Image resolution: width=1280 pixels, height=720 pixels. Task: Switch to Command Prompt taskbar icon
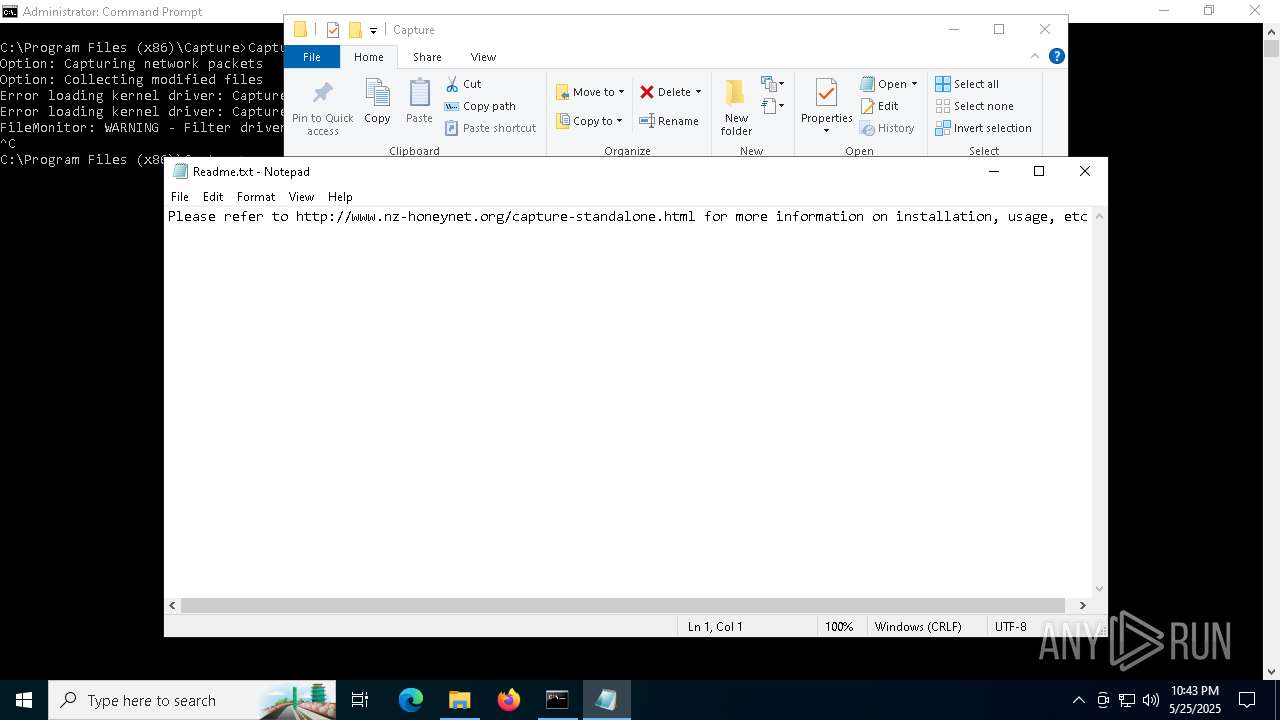(557, 700)
